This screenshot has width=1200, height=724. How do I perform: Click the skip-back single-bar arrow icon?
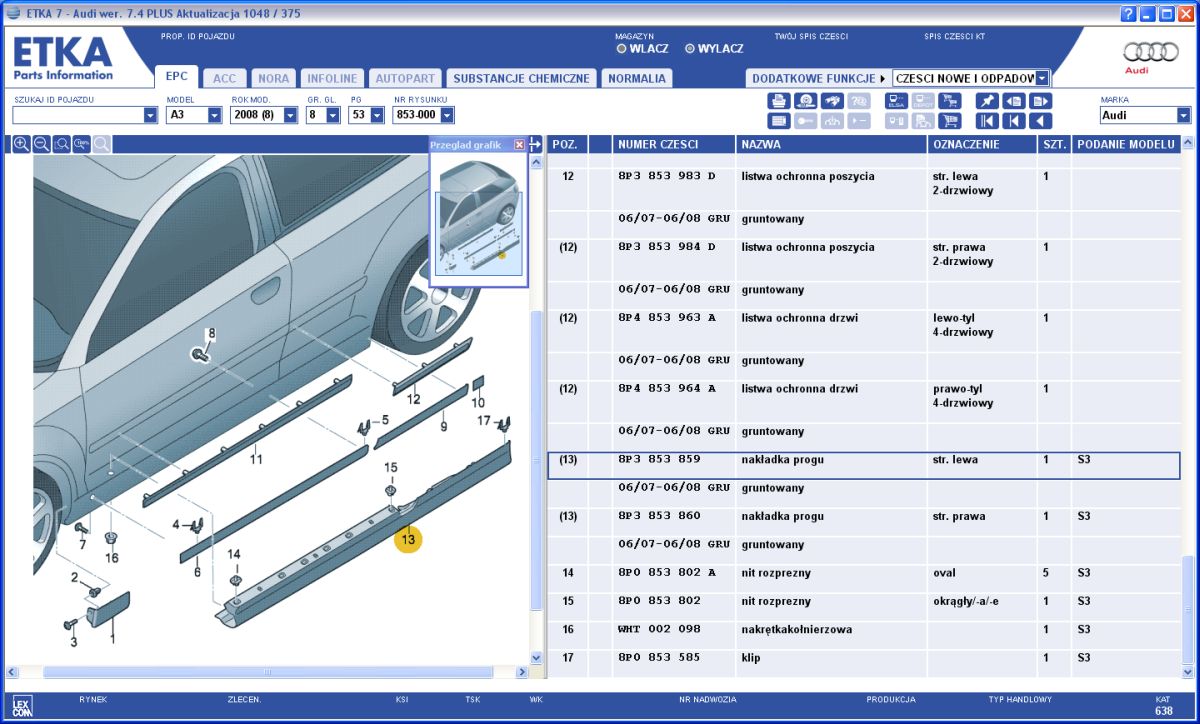click(x=1014, y=121)
